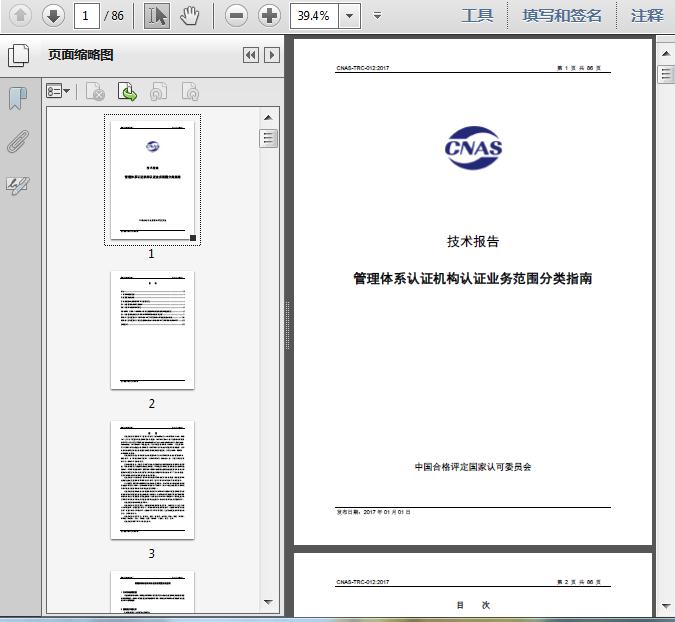
Task: Switch to the Hand pan tool
Action: (190, 15)
